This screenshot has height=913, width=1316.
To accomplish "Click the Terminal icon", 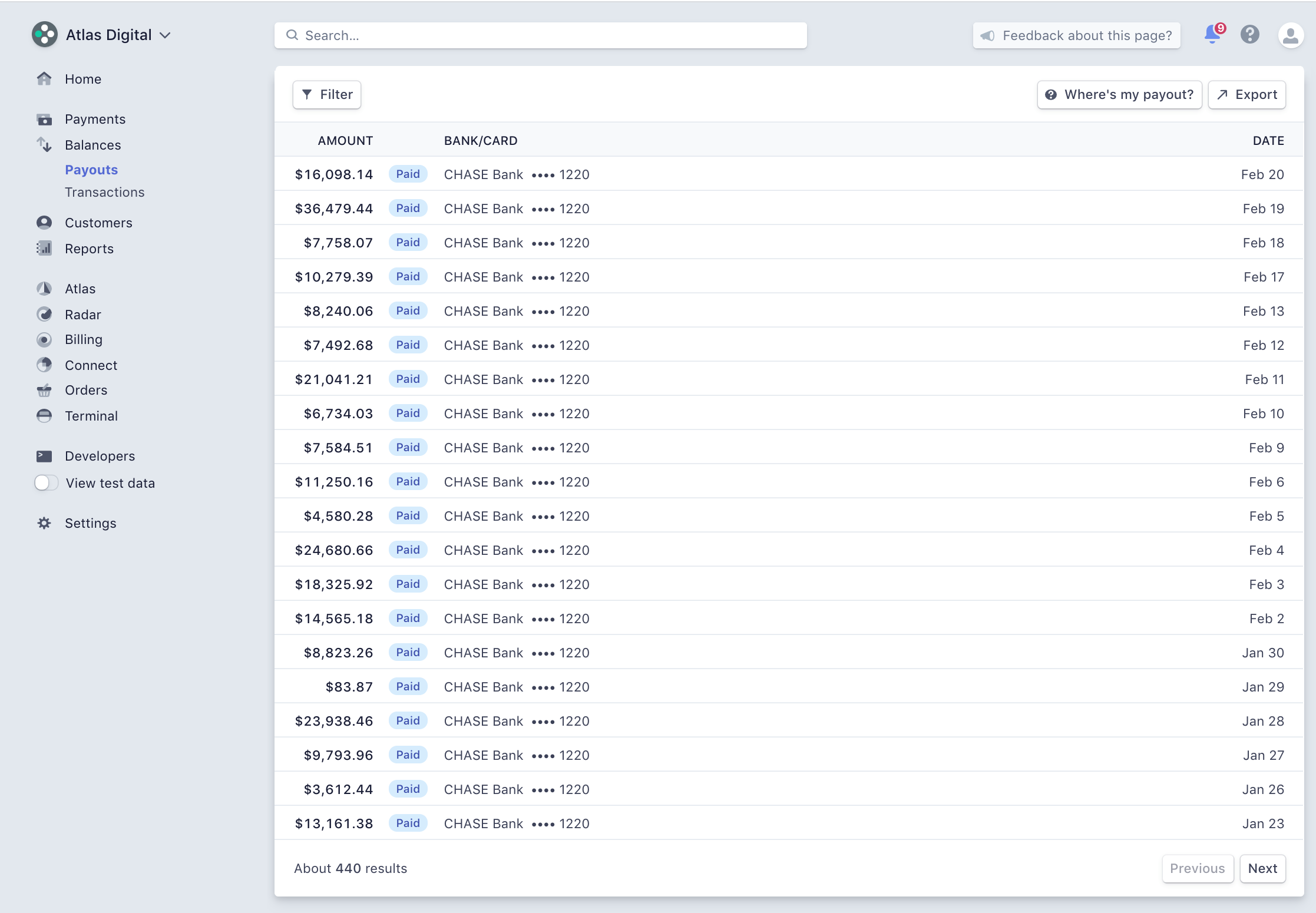I will click(x=44, y=415).
